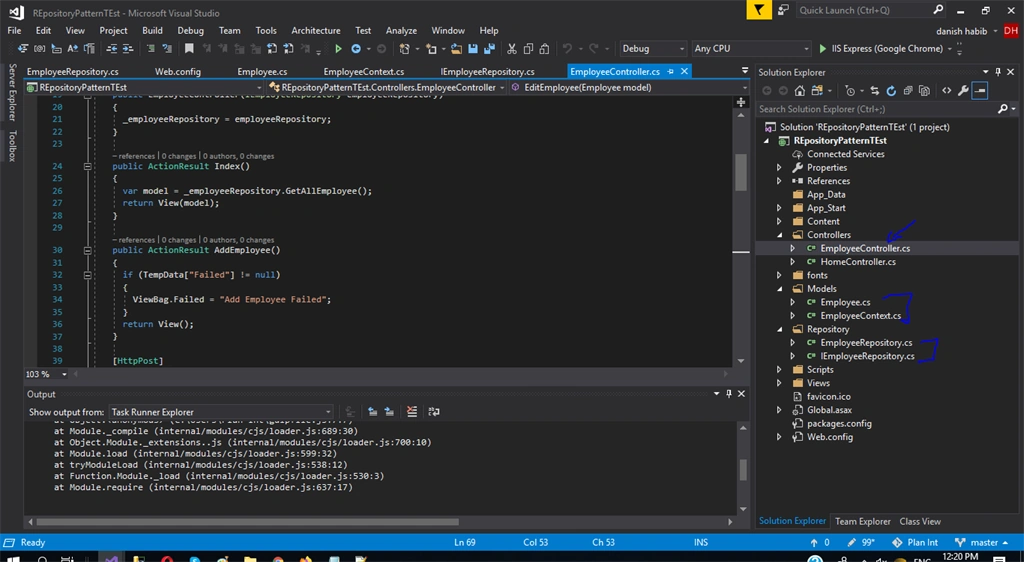Open the Architecture menu
The width and height of the screenshot is (1024, 562).
pos(315,31)
